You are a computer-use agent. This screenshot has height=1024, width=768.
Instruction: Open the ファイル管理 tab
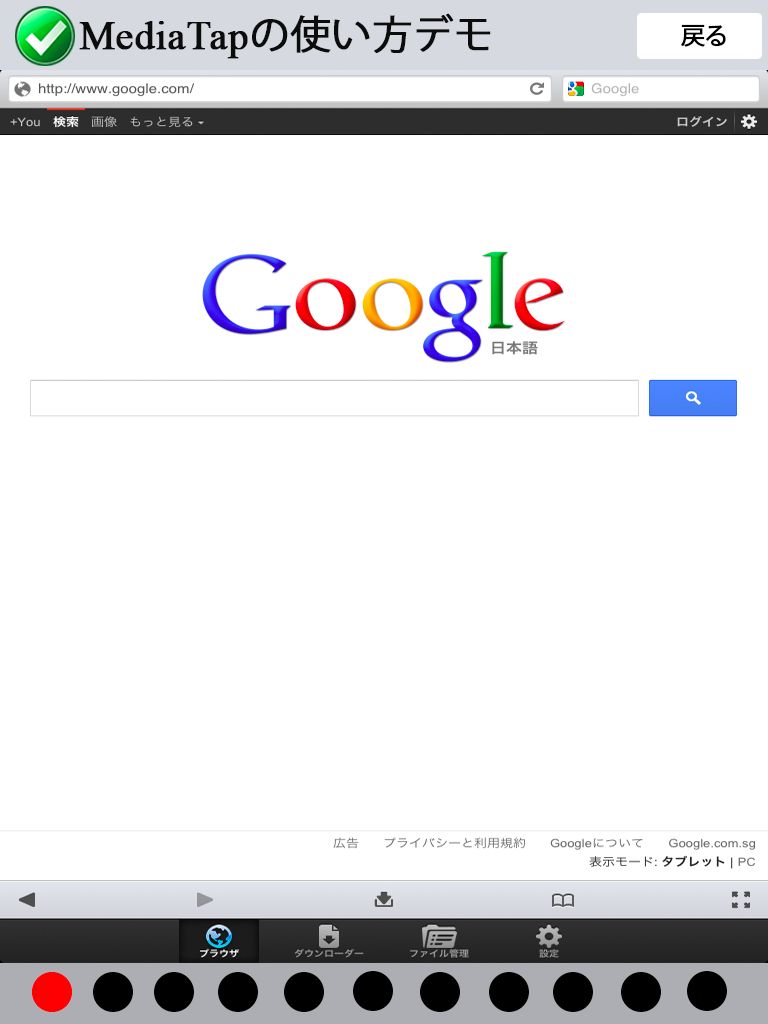(439, 941)
